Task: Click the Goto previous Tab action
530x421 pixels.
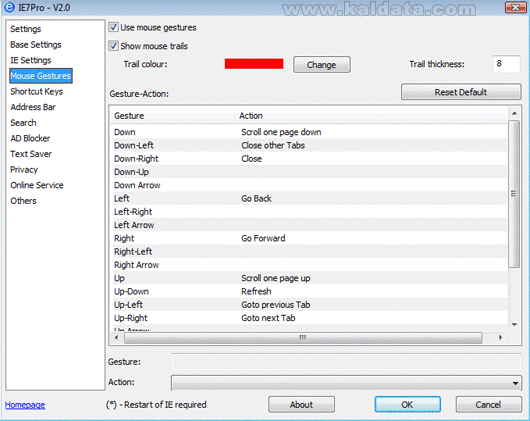Action: (275, 305)
